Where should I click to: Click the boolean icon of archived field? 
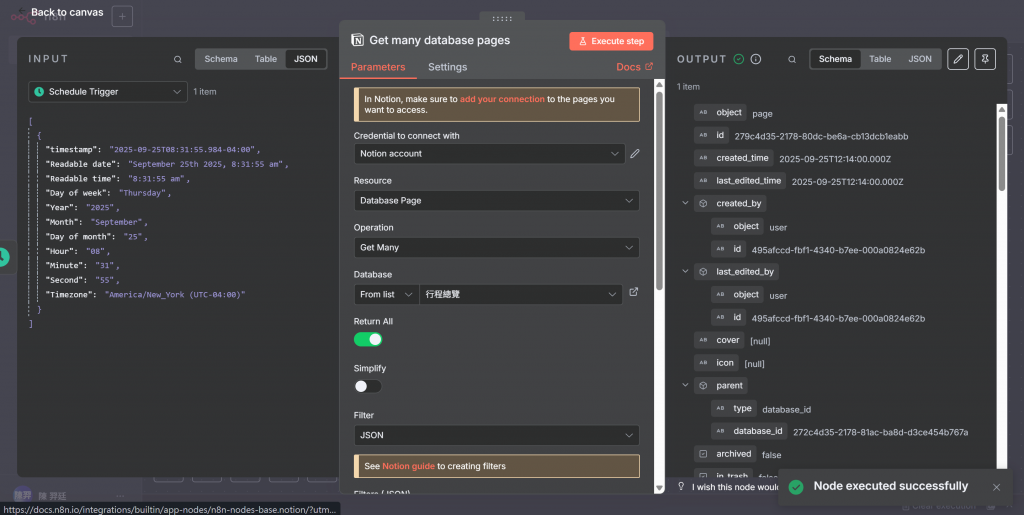pyautogui.click(x=703, y=454)
